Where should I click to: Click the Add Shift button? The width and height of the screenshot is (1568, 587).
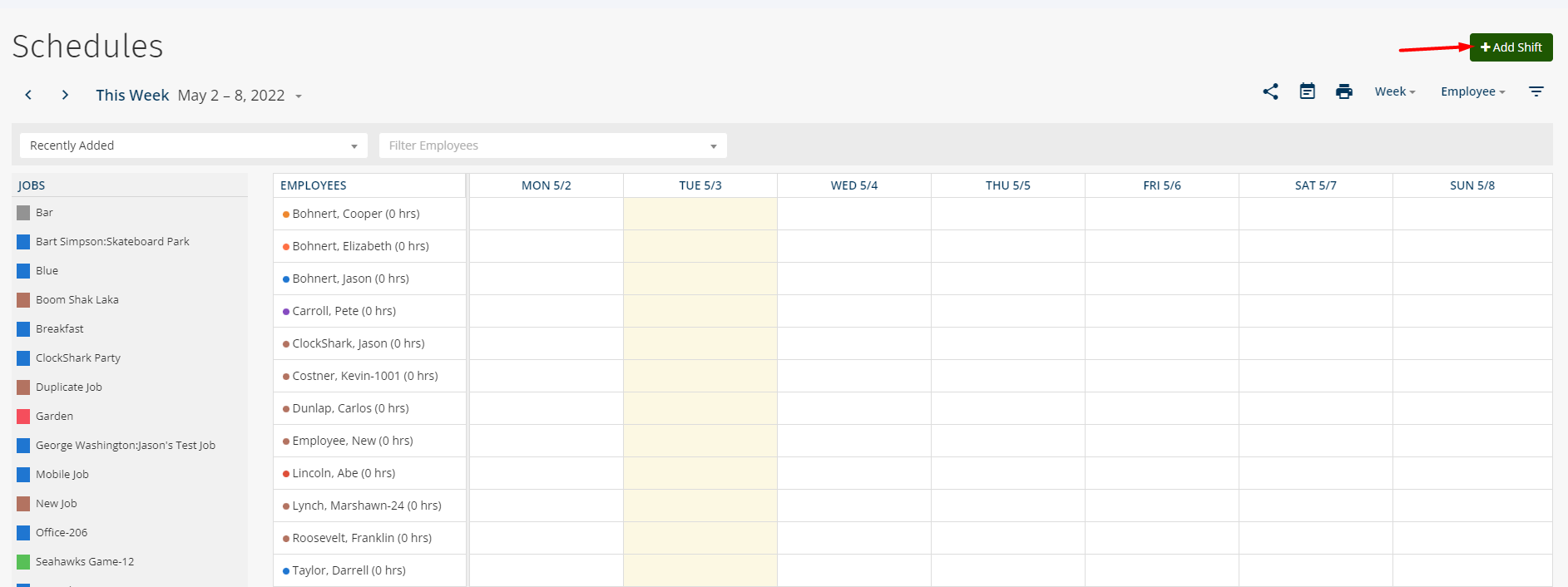tap(1511, 47)
